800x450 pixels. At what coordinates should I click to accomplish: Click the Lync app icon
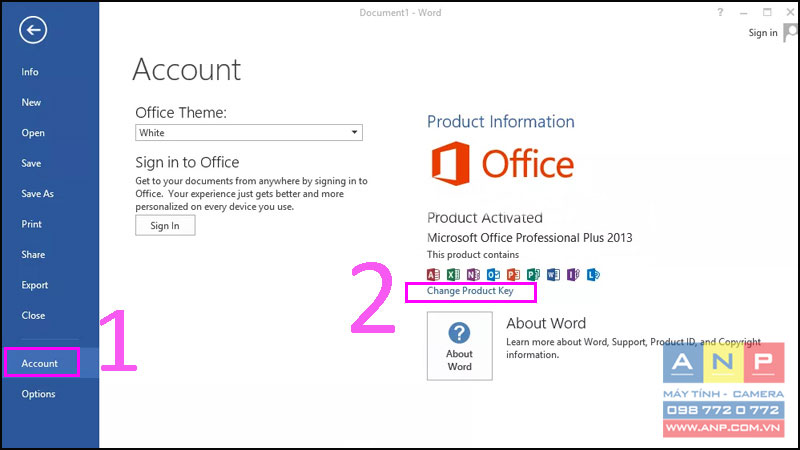click(593, 274)
